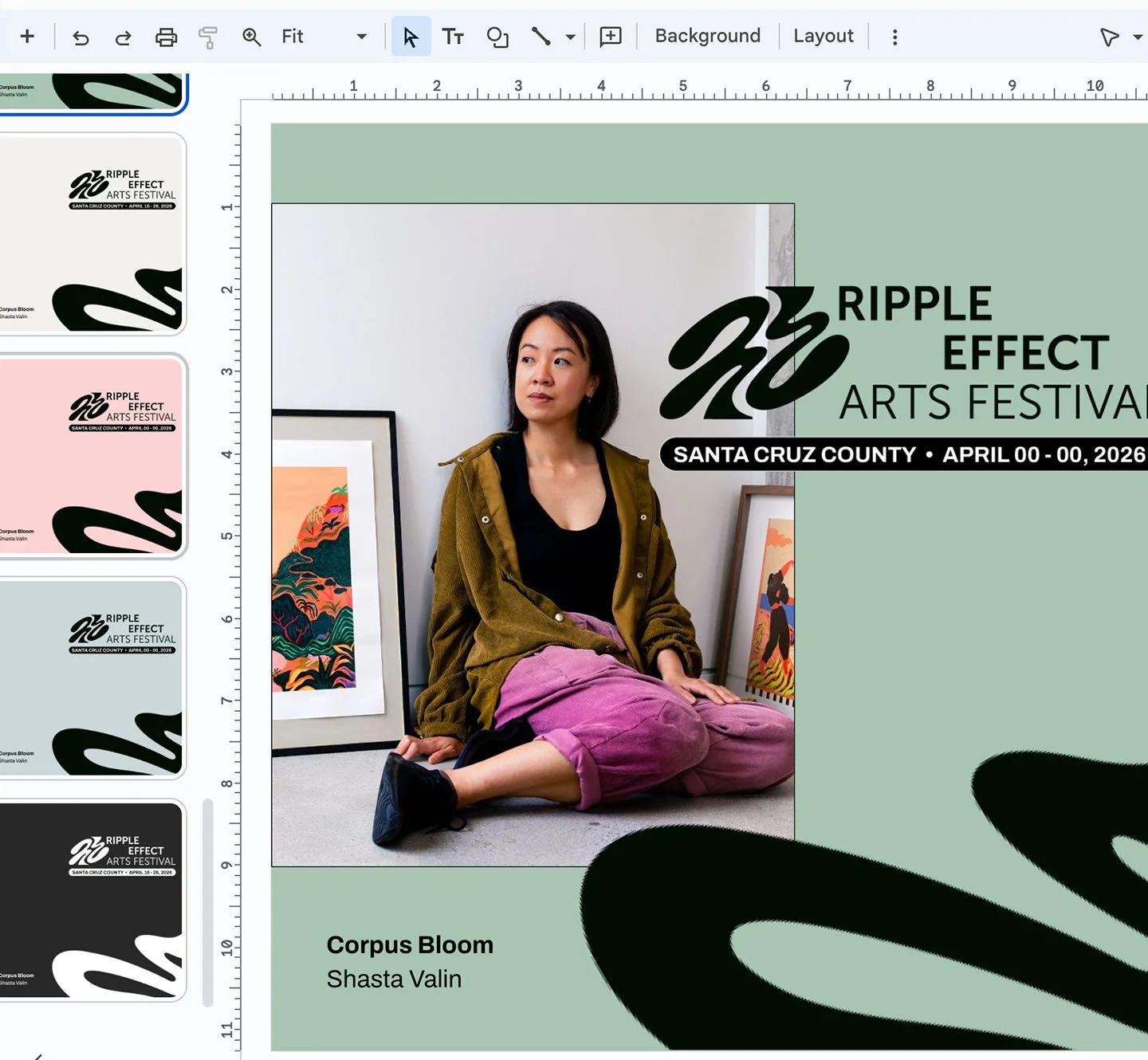Choose the select arrow cursor tool
This screenshot has width=1148, height=1060.
tap(411, 37)
